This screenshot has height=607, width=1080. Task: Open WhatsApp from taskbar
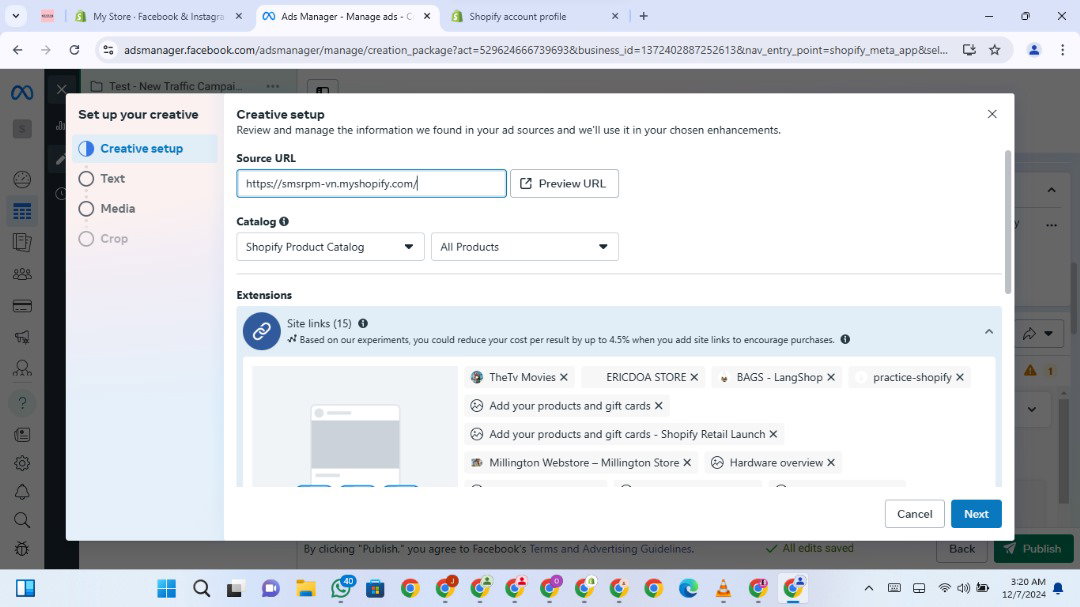click(342, 588)
